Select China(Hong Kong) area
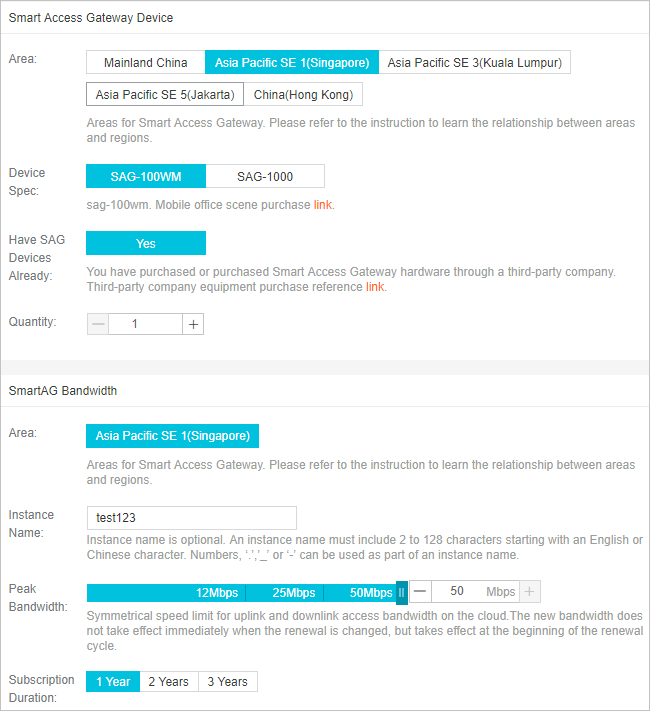 [303, 94]
